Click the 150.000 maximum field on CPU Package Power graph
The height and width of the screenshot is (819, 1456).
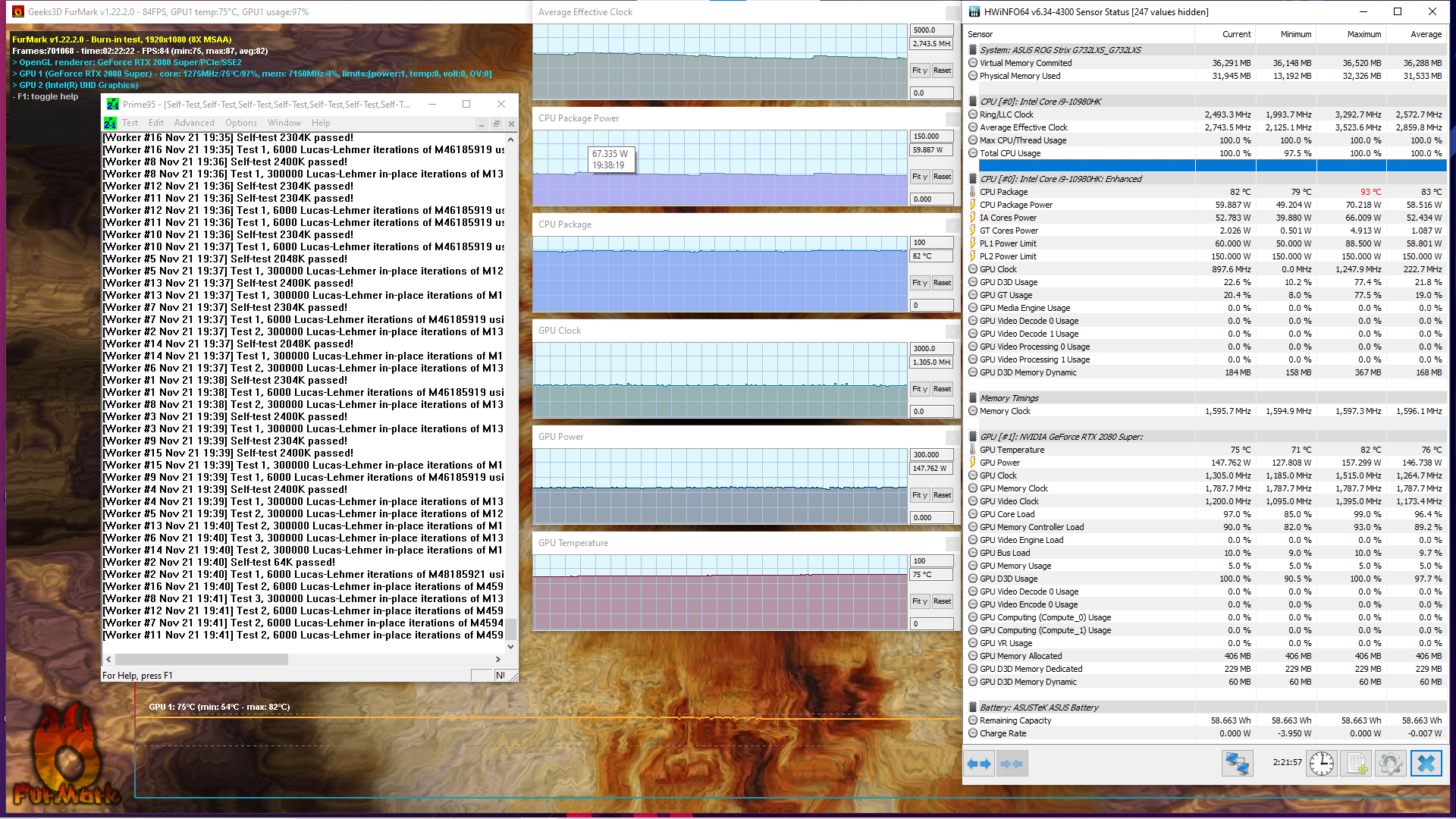[x=931, y=136]
